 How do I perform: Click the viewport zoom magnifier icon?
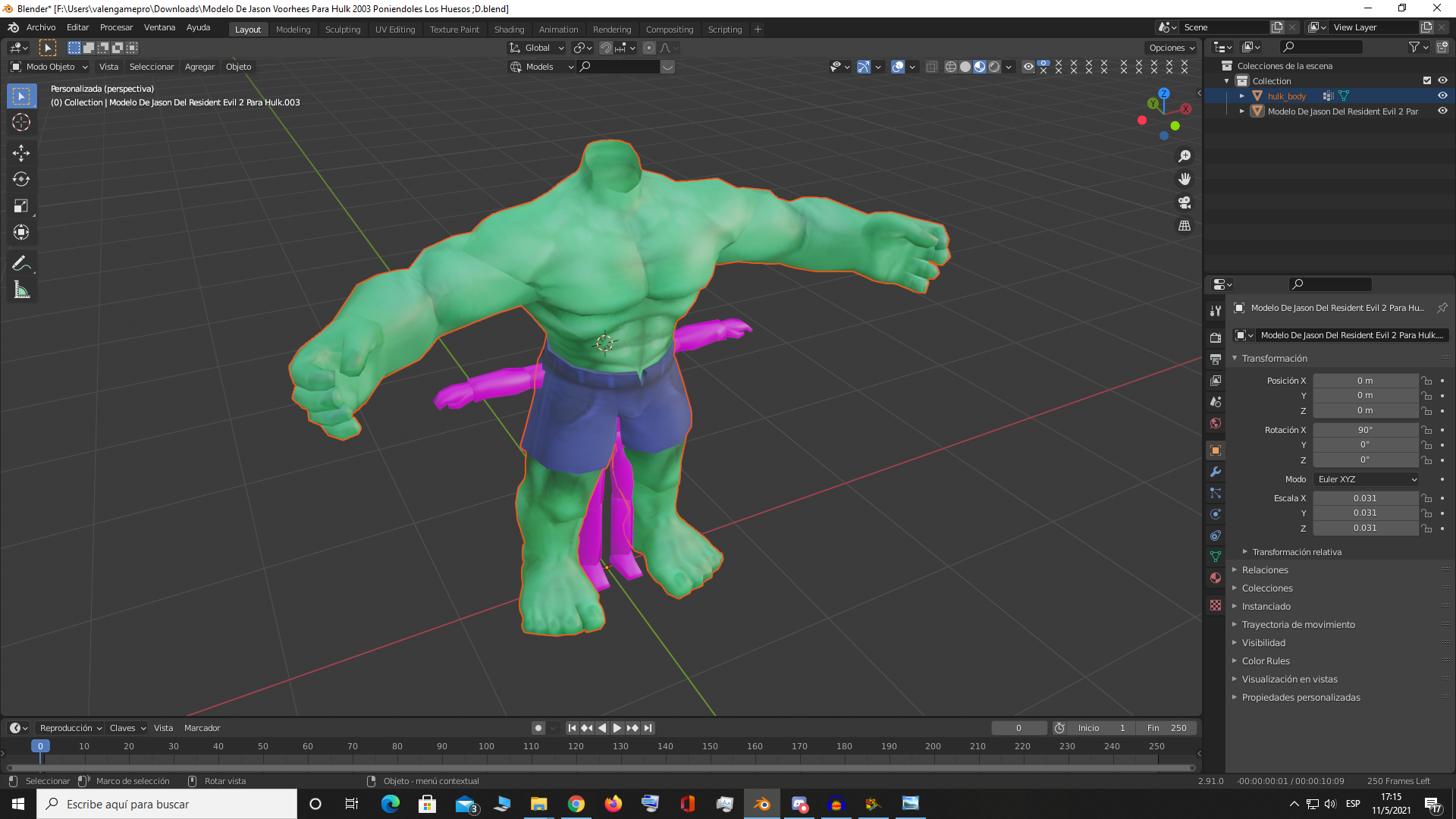1185,156
